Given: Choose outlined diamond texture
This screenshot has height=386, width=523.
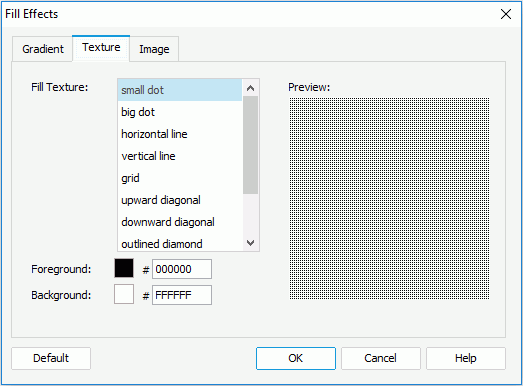Looking at the screenshot, I should 180,244.
